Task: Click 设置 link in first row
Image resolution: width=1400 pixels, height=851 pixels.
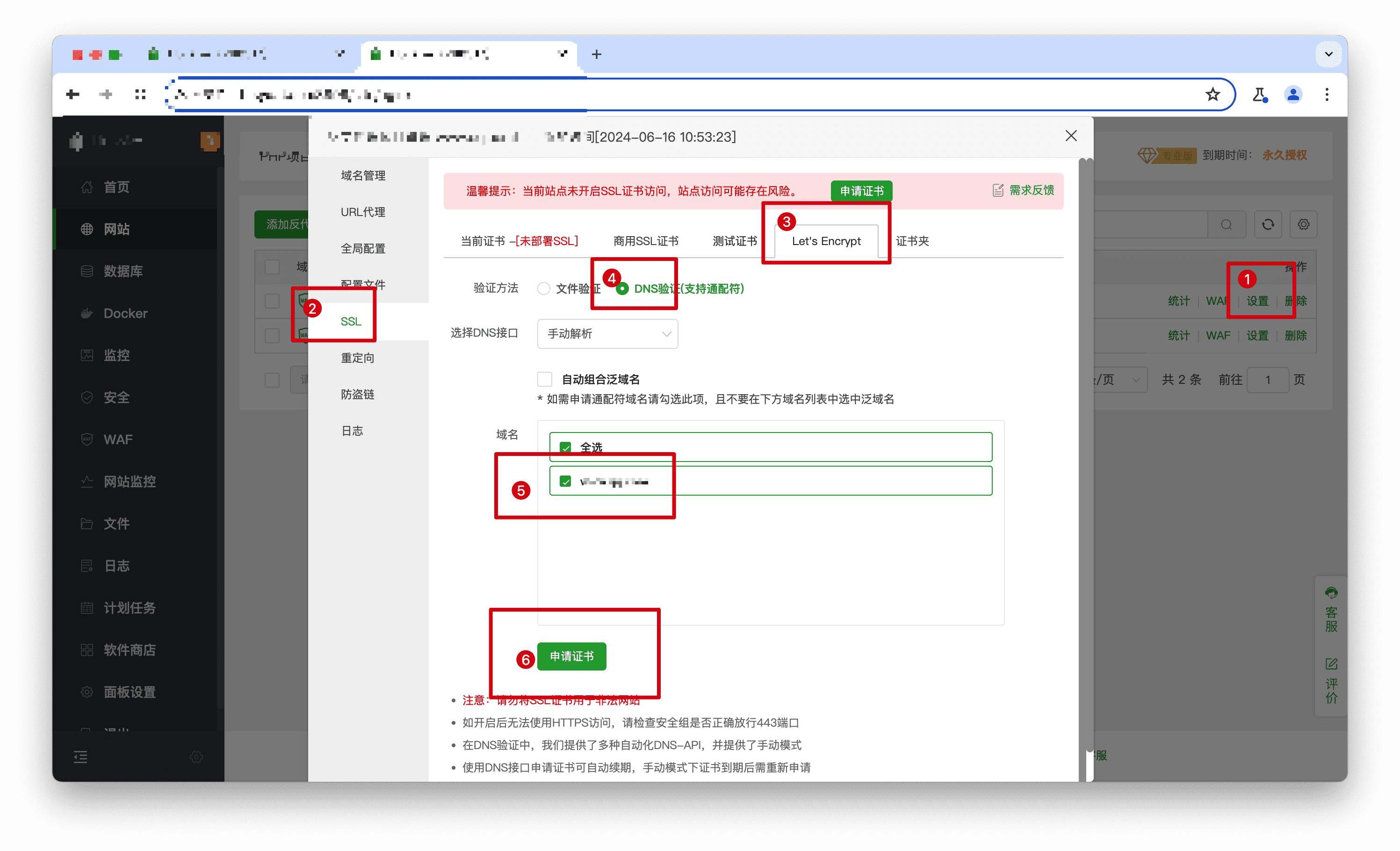Action: (x=1257, y=301)
